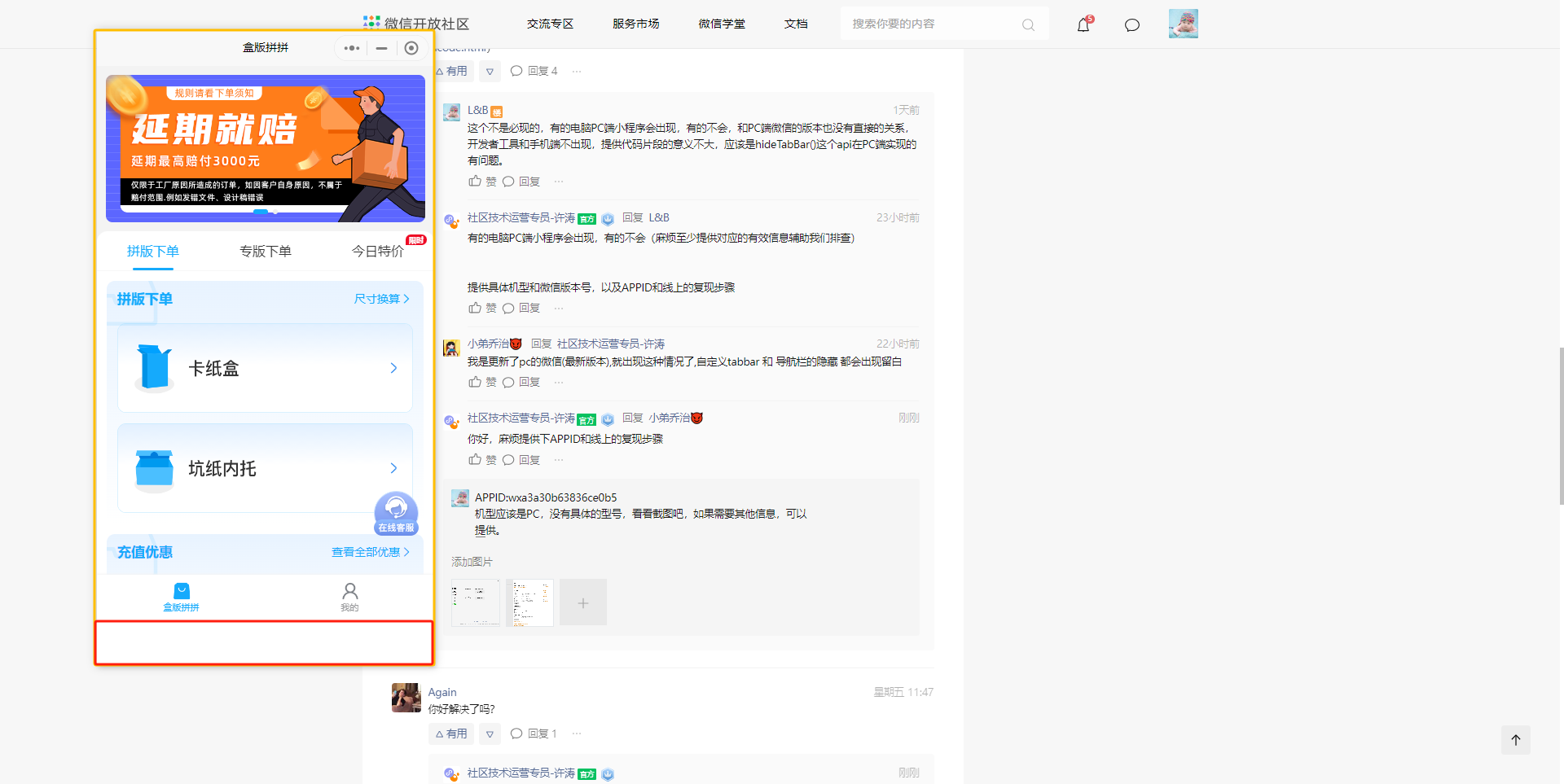The height and width of the screenshot is (784, 1564).
Task: Open 查看全部优惠 link with chevron
Action: click(371, 552)
